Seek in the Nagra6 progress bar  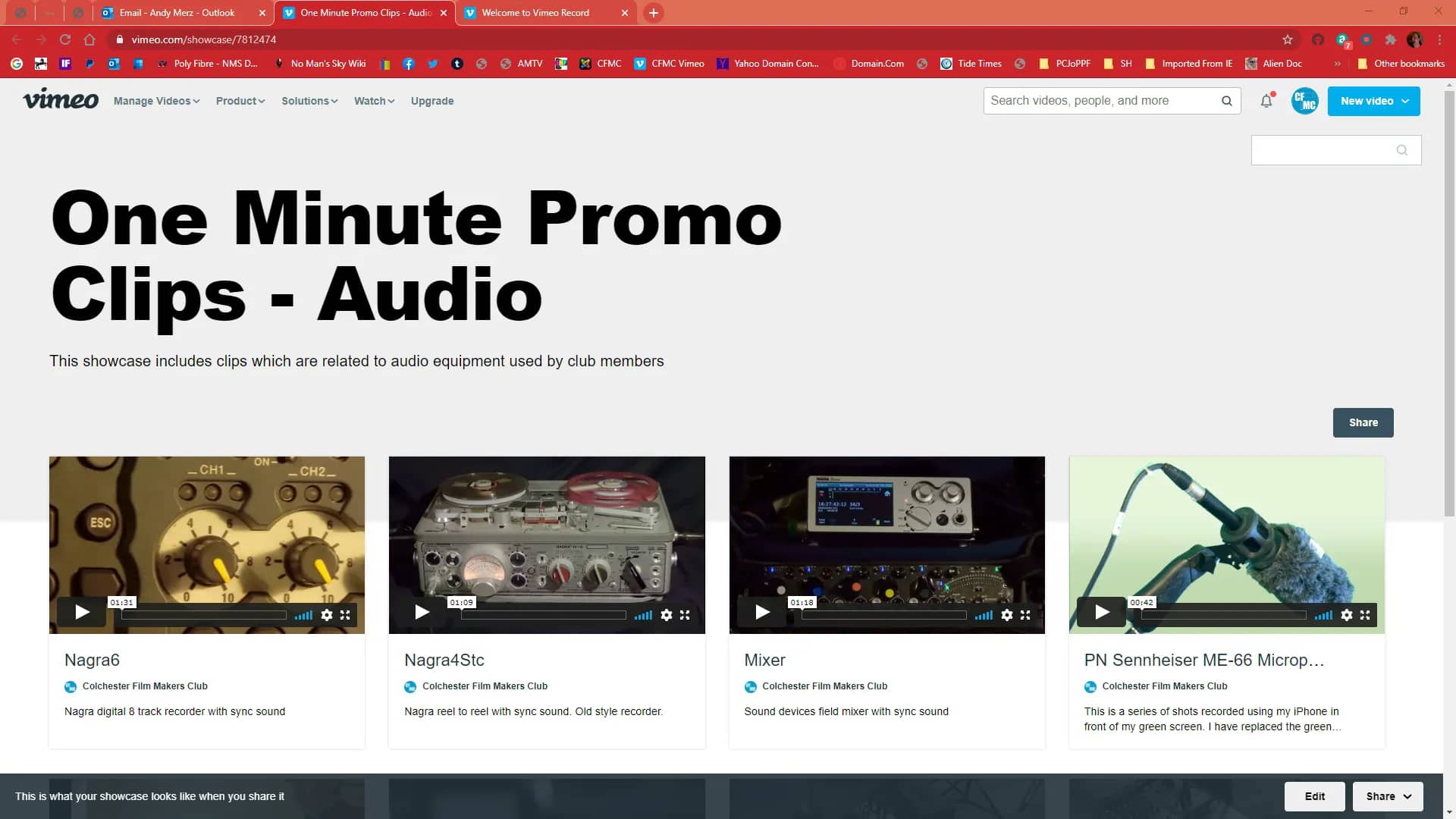point(204,615)
